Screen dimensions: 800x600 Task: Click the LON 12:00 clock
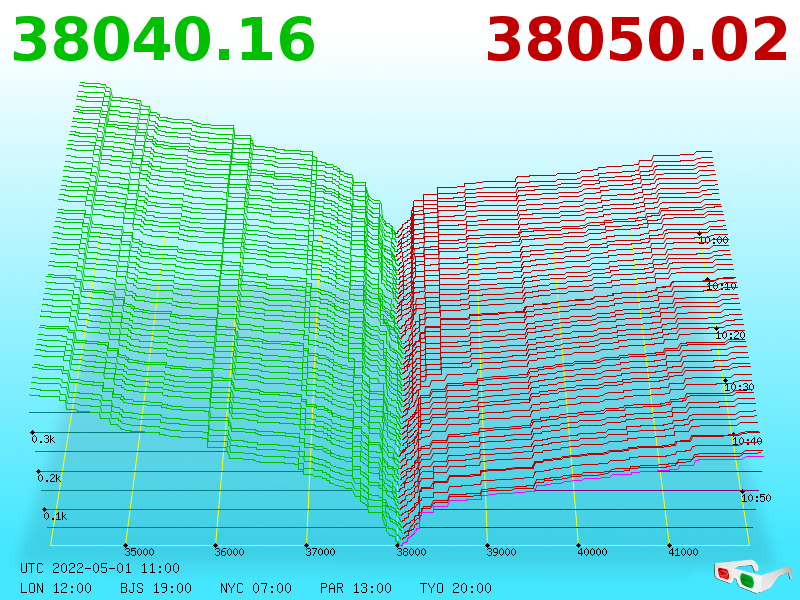click(x=56, y=588)
